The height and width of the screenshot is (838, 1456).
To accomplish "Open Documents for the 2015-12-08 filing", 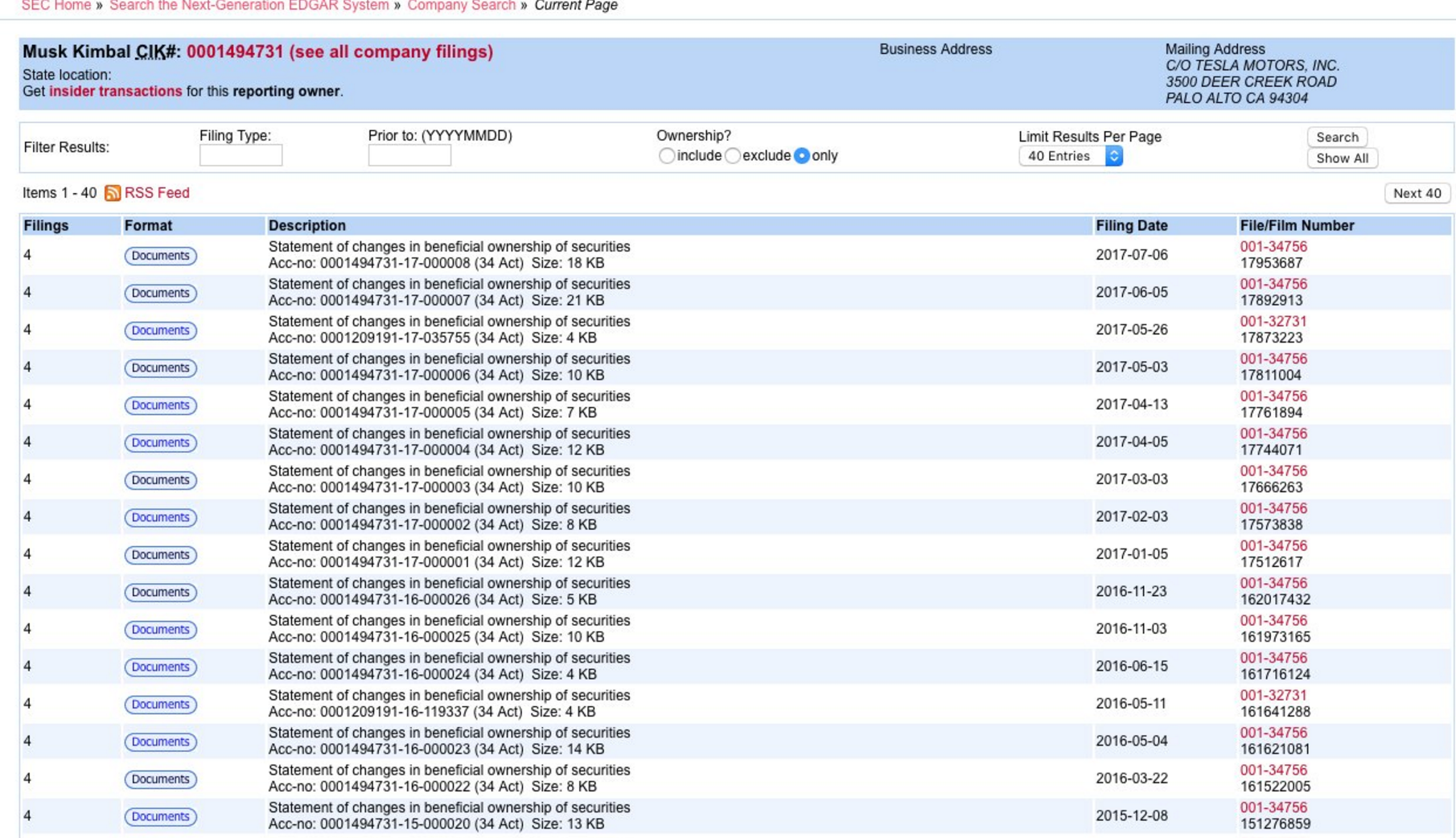I will click(x=160, y=816).
